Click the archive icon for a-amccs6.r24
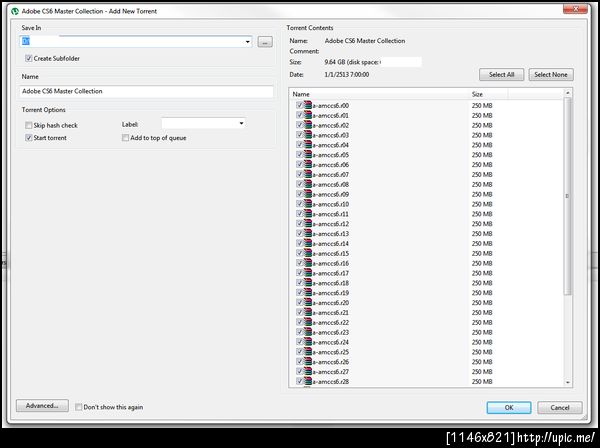 point(308,342)
